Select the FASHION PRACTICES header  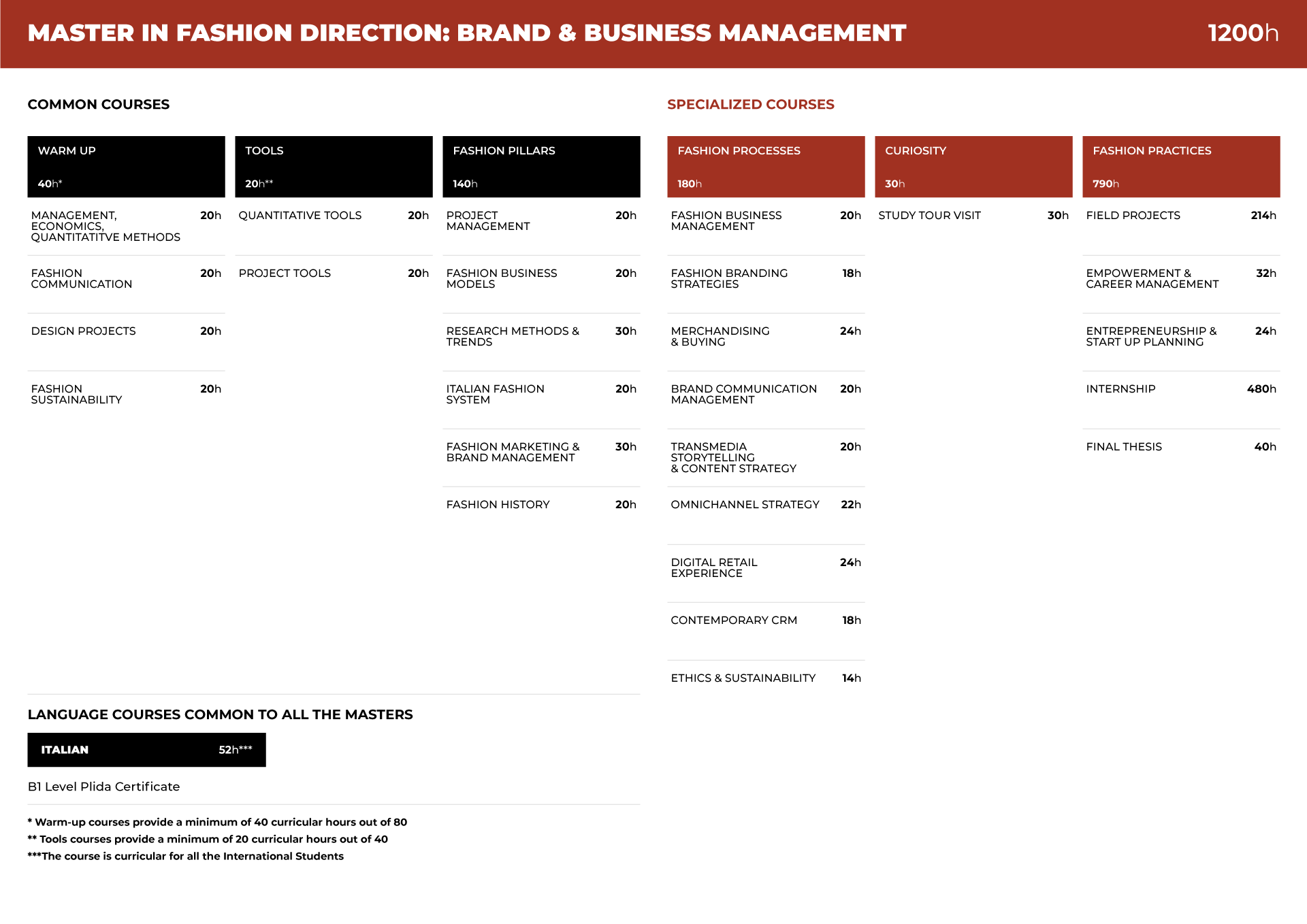tap(1181, 167)
